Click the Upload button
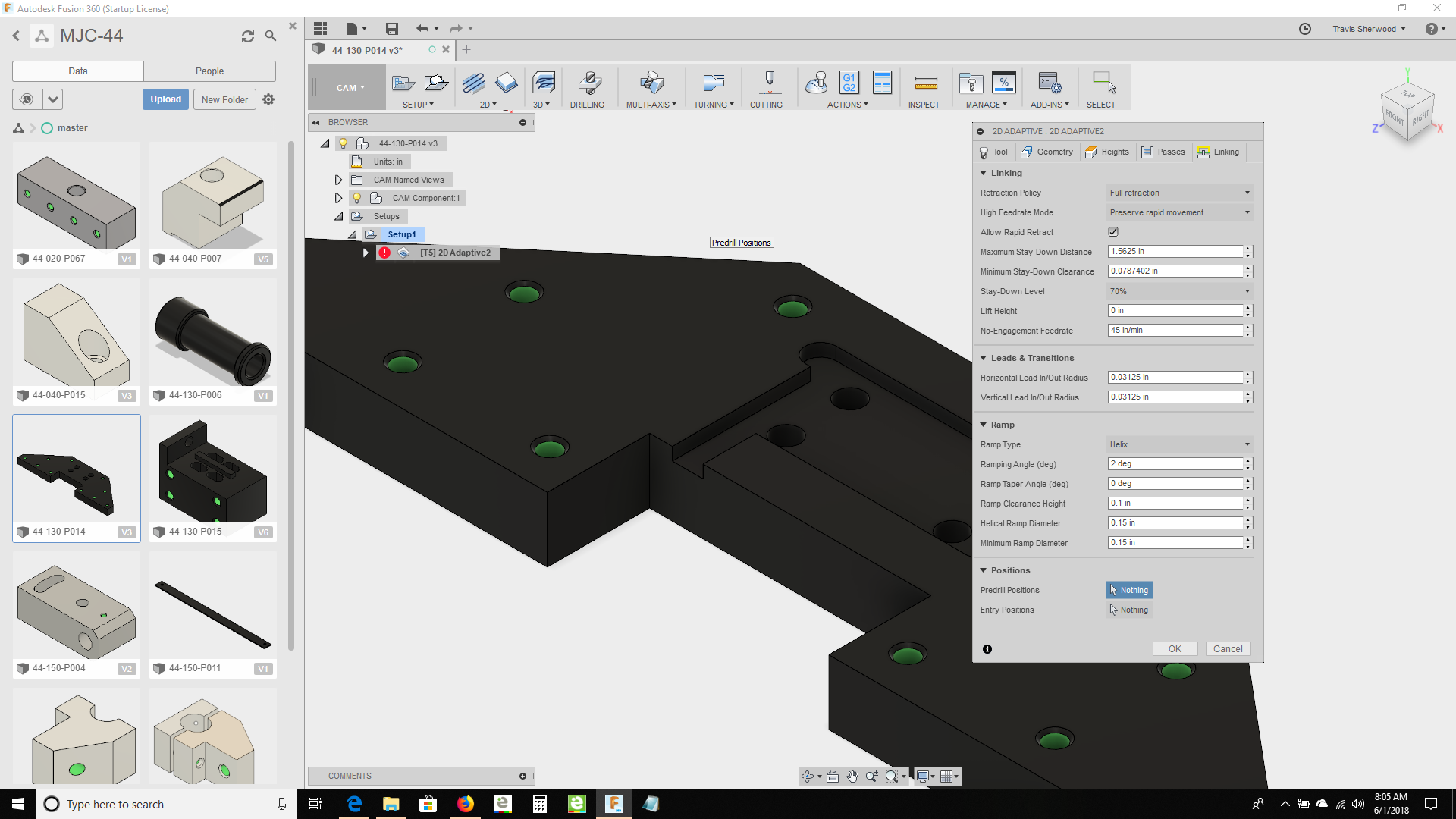 point(165,99)
